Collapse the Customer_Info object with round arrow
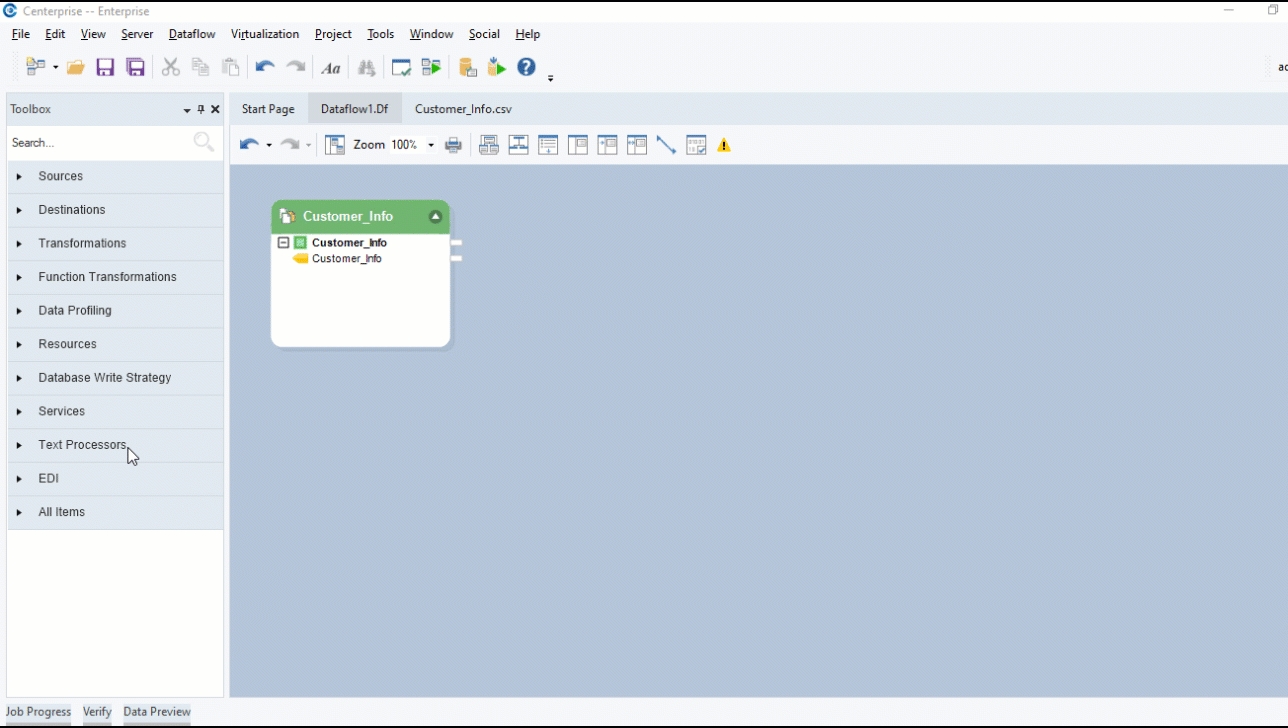 tap(435, 216)
